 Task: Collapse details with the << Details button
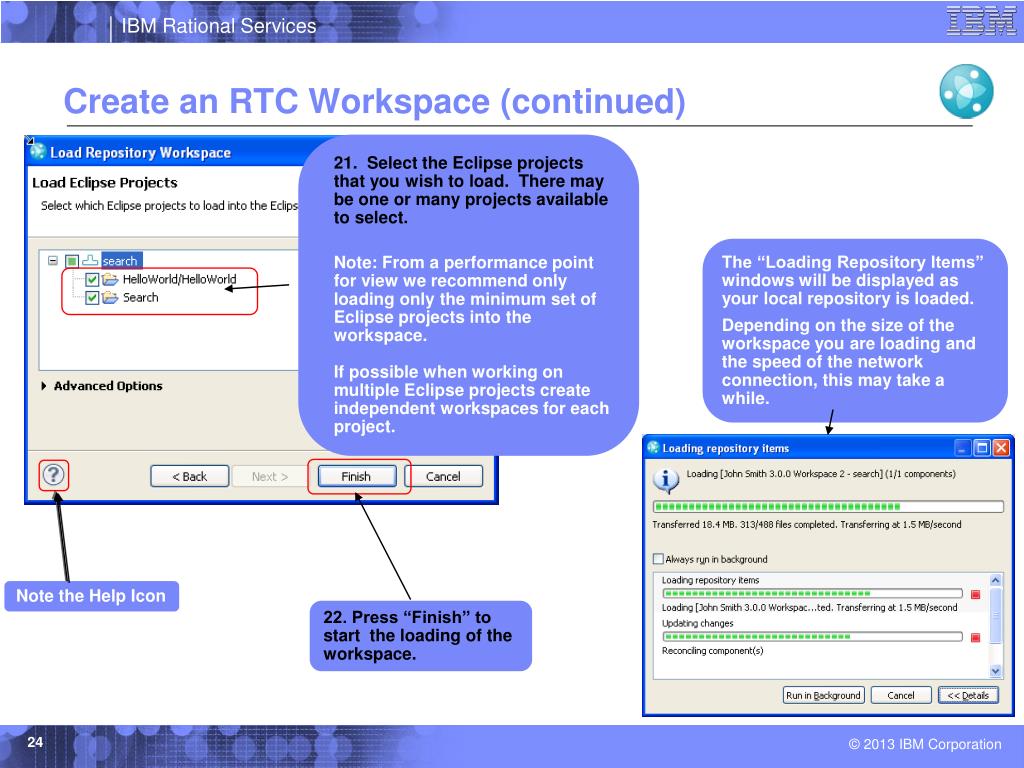968,696
